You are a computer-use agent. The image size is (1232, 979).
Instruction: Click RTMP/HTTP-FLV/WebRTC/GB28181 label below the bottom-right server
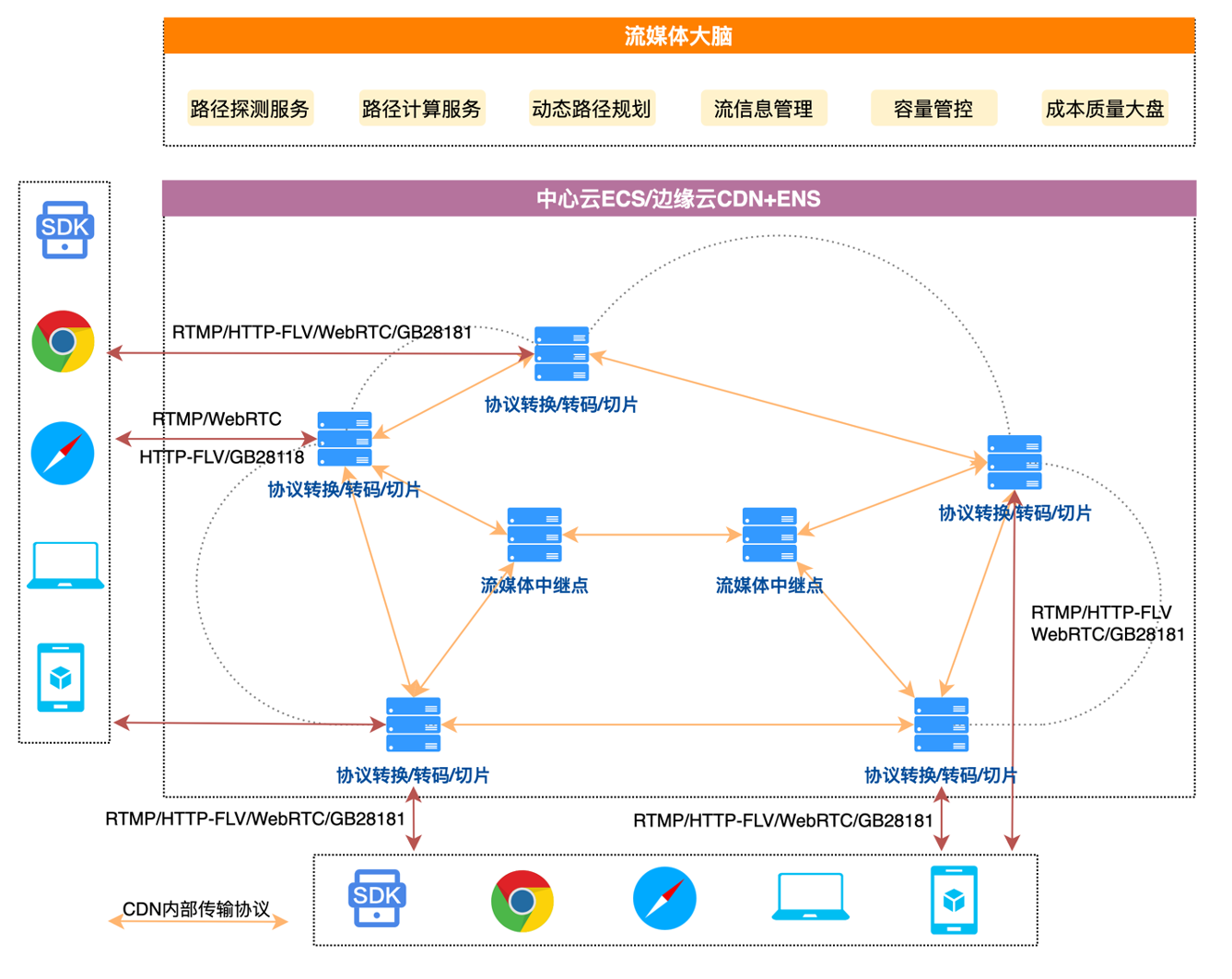pos(783,820)
